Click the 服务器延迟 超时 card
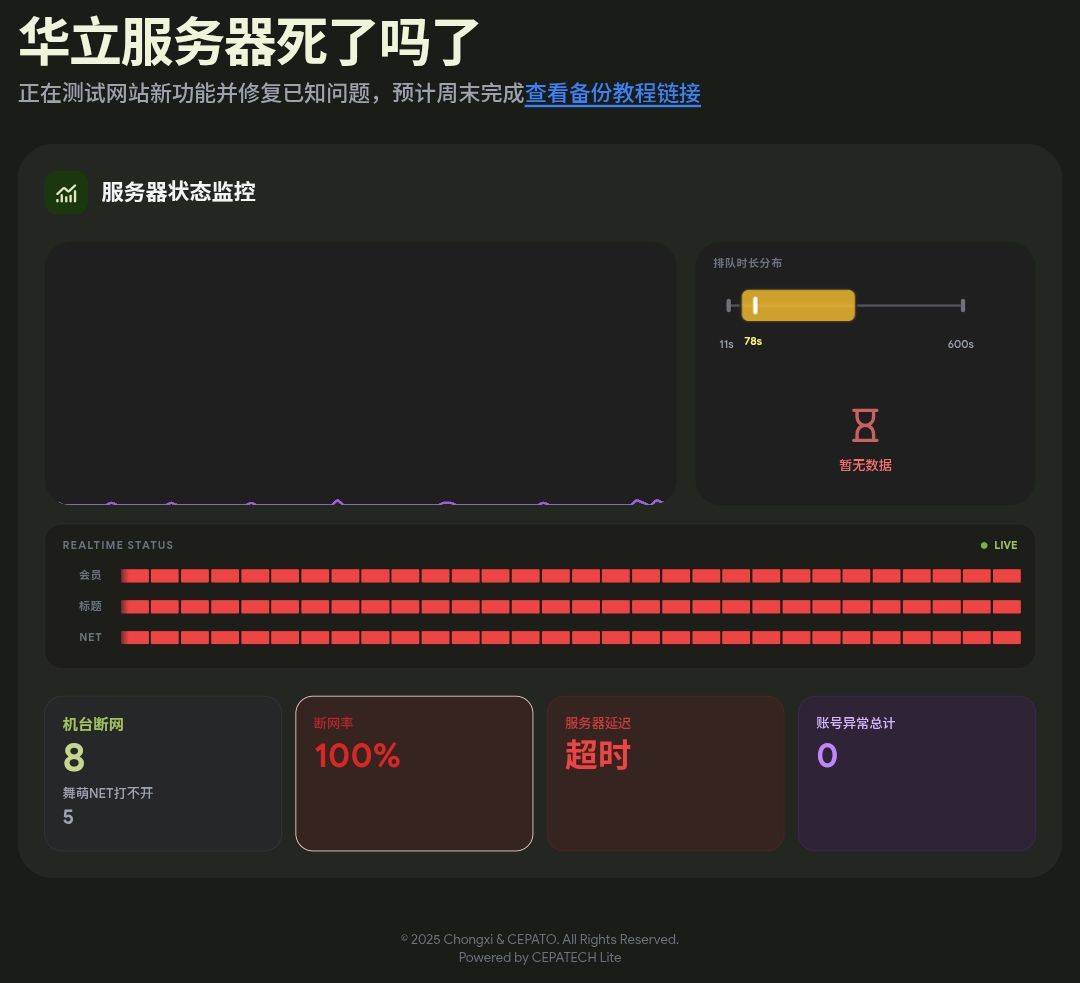Screen dimensions: 1080x983 (x=665, y=773)
